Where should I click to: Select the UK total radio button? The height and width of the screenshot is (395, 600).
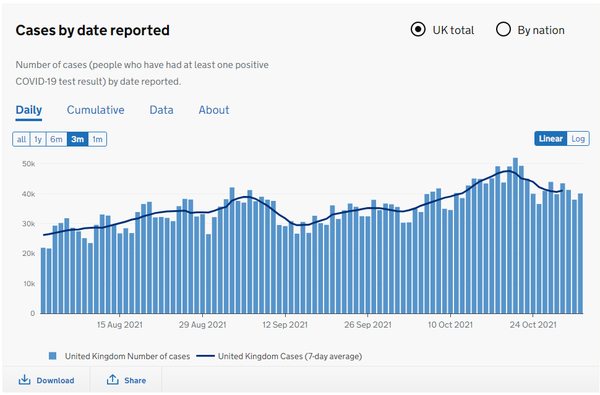click(418, 29)
